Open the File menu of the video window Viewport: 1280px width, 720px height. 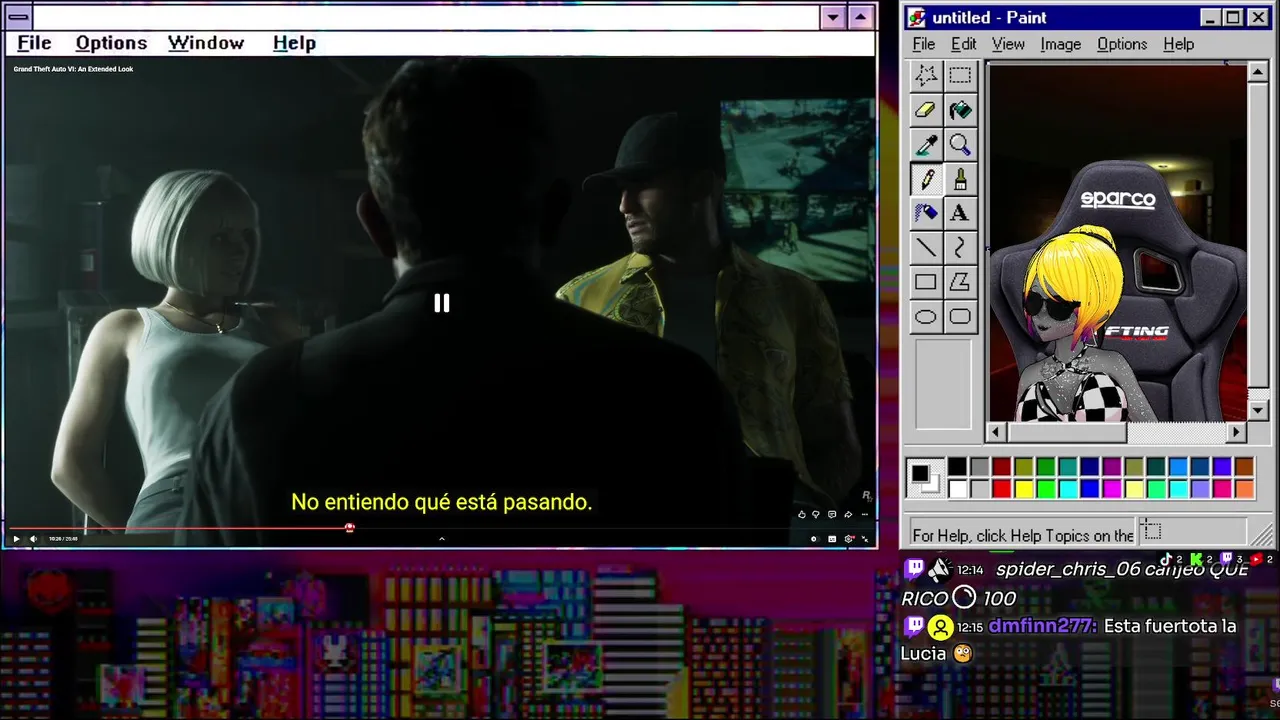coord(34,43)
